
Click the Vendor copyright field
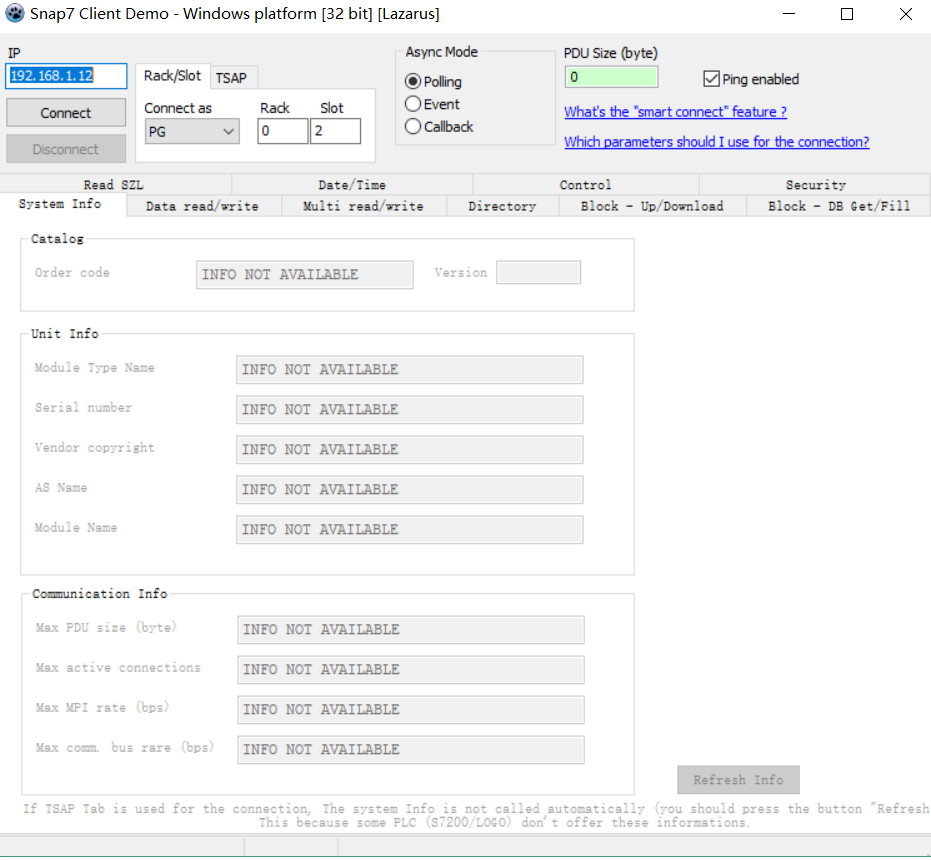pyautogui.click(x=410, y=450)
